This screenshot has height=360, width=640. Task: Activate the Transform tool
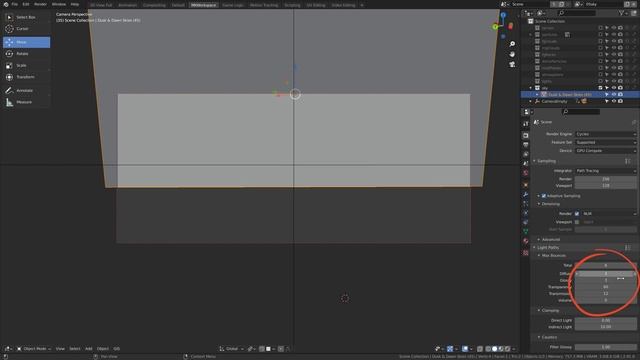click(x=27, y=77)
